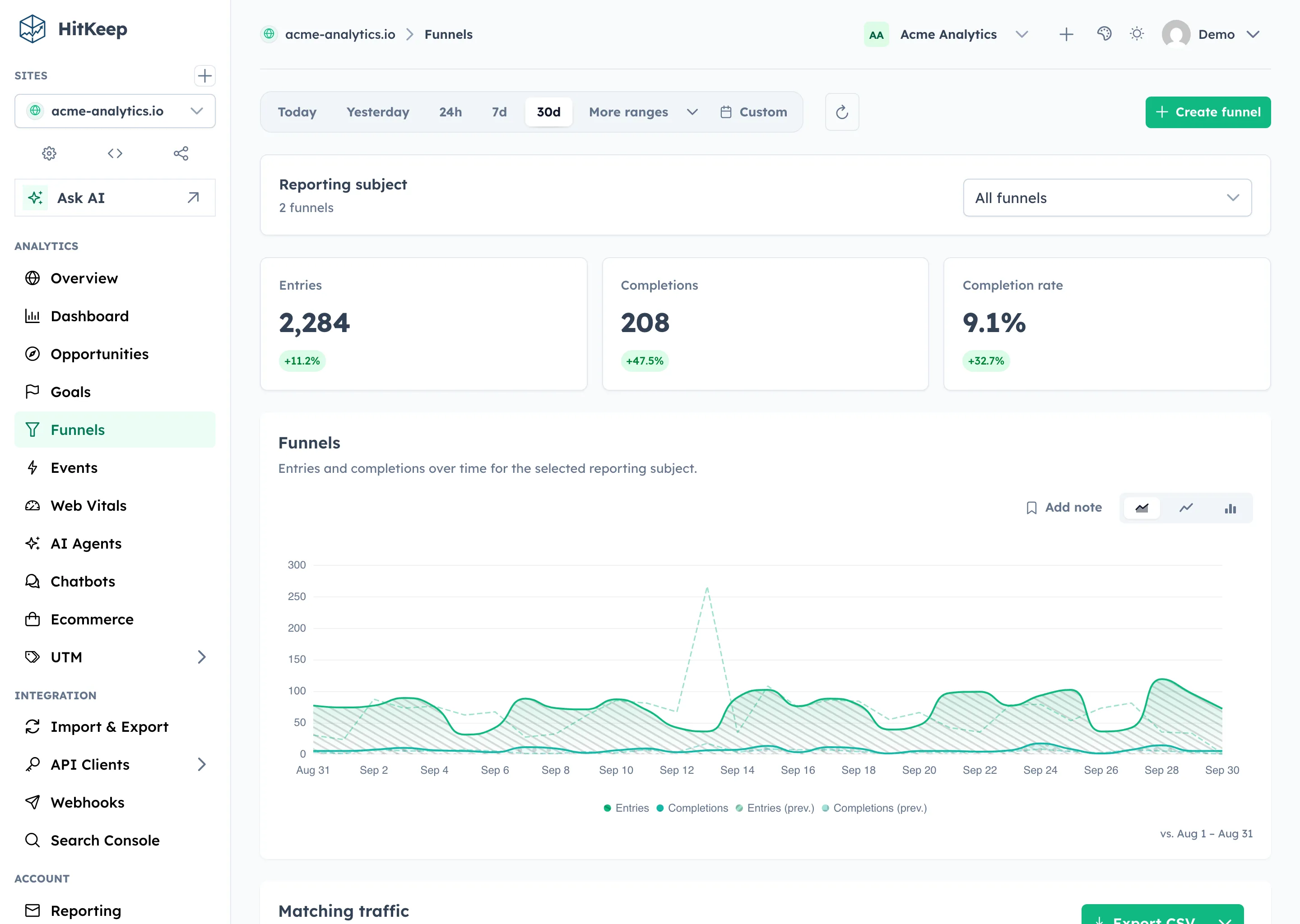
Task: Toggle Entries (prev.) legend series
Action: coord(775,808)
